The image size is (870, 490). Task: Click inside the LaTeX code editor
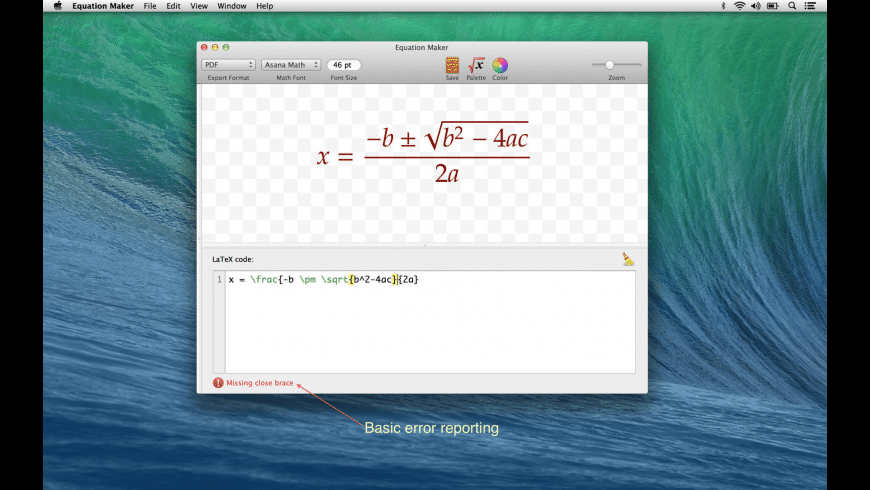[430, 322]
